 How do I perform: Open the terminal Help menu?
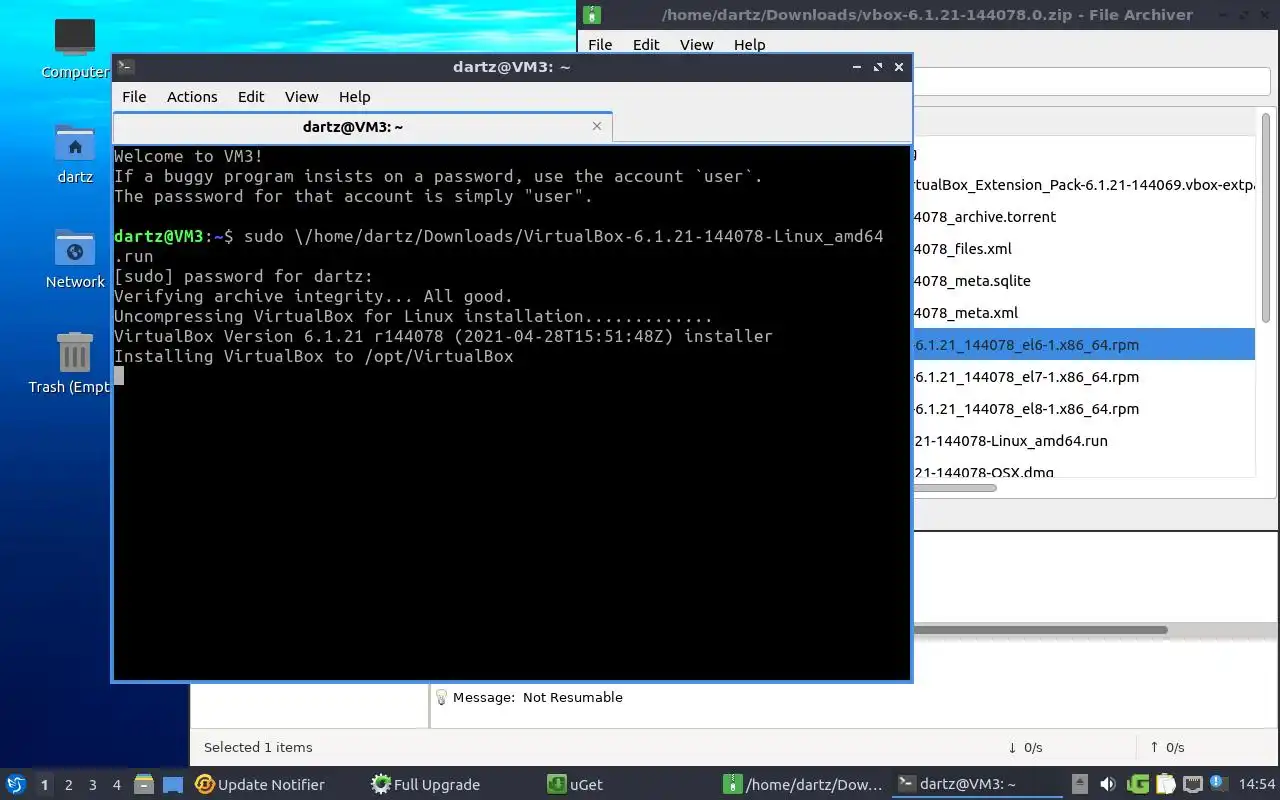[x=354, y=97]
